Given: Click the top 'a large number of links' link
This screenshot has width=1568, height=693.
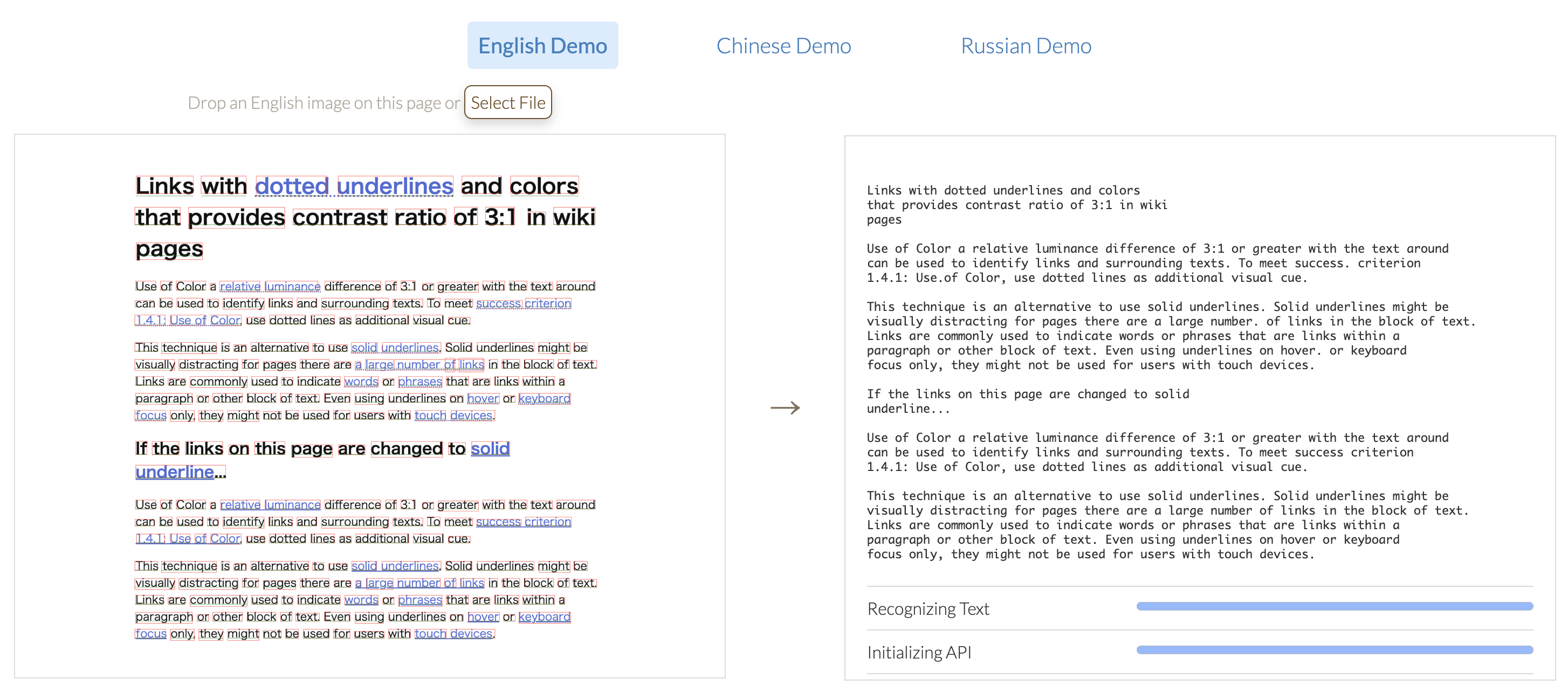Looking at the screenshot, I should (419, 364).
